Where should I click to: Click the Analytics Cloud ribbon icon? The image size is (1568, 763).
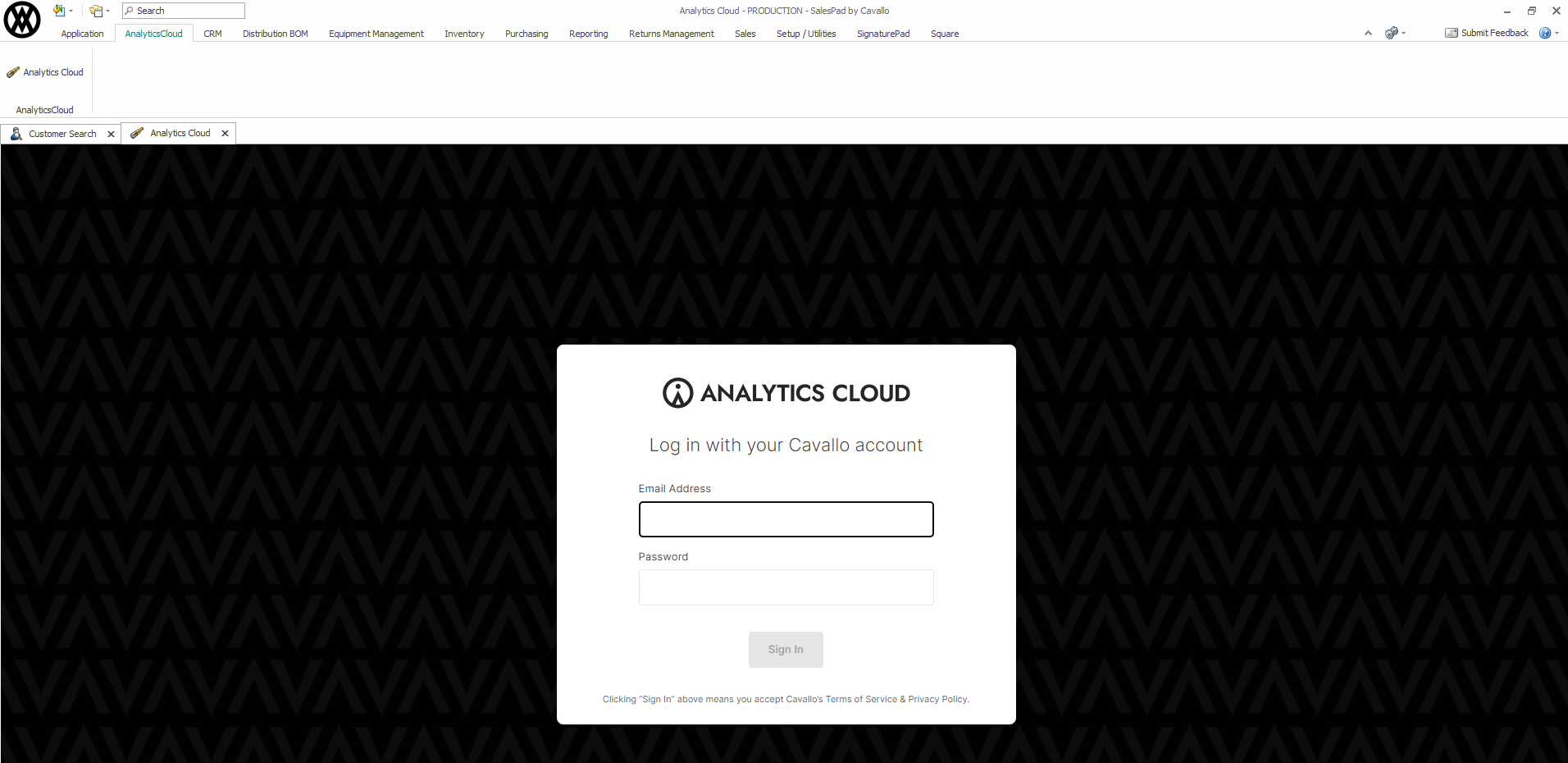coord(13,72)
